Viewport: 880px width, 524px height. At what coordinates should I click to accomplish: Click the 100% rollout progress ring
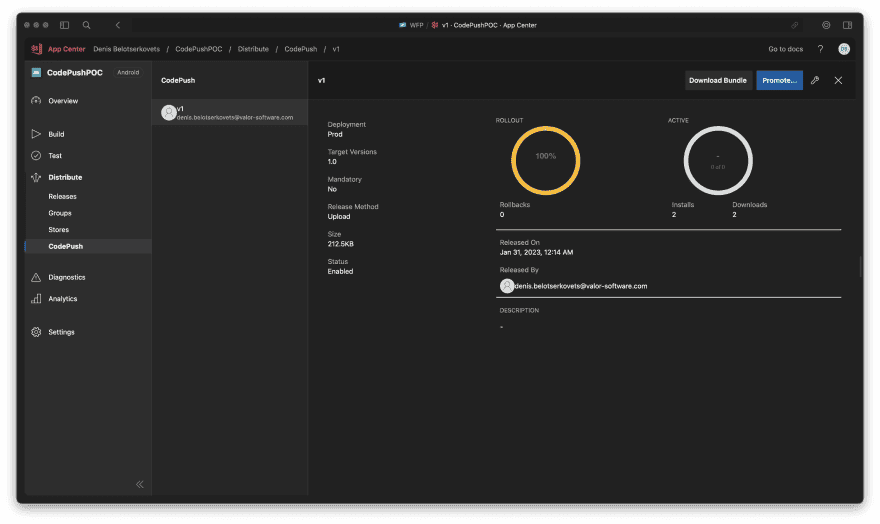click(545, 157)
